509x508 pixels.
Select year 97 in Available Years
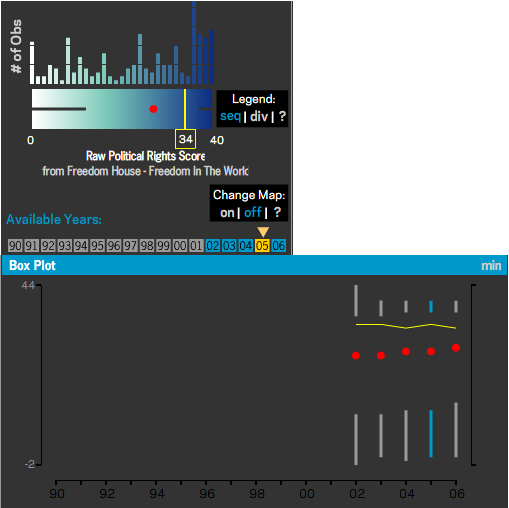click(130, 246)
